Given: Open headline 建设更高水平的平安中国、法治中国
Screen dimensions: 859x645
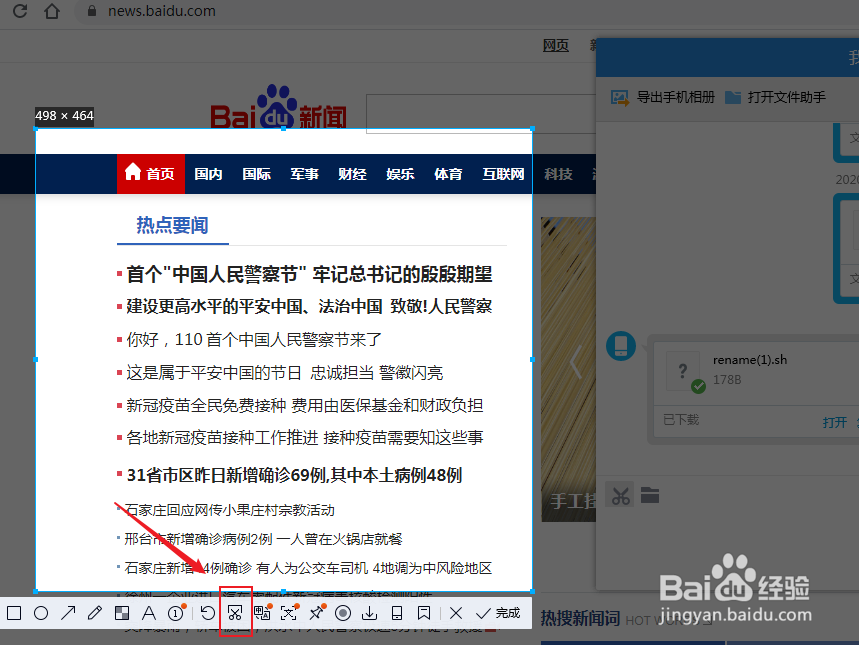Looking at the screenshot, I should tap(254, 306).
